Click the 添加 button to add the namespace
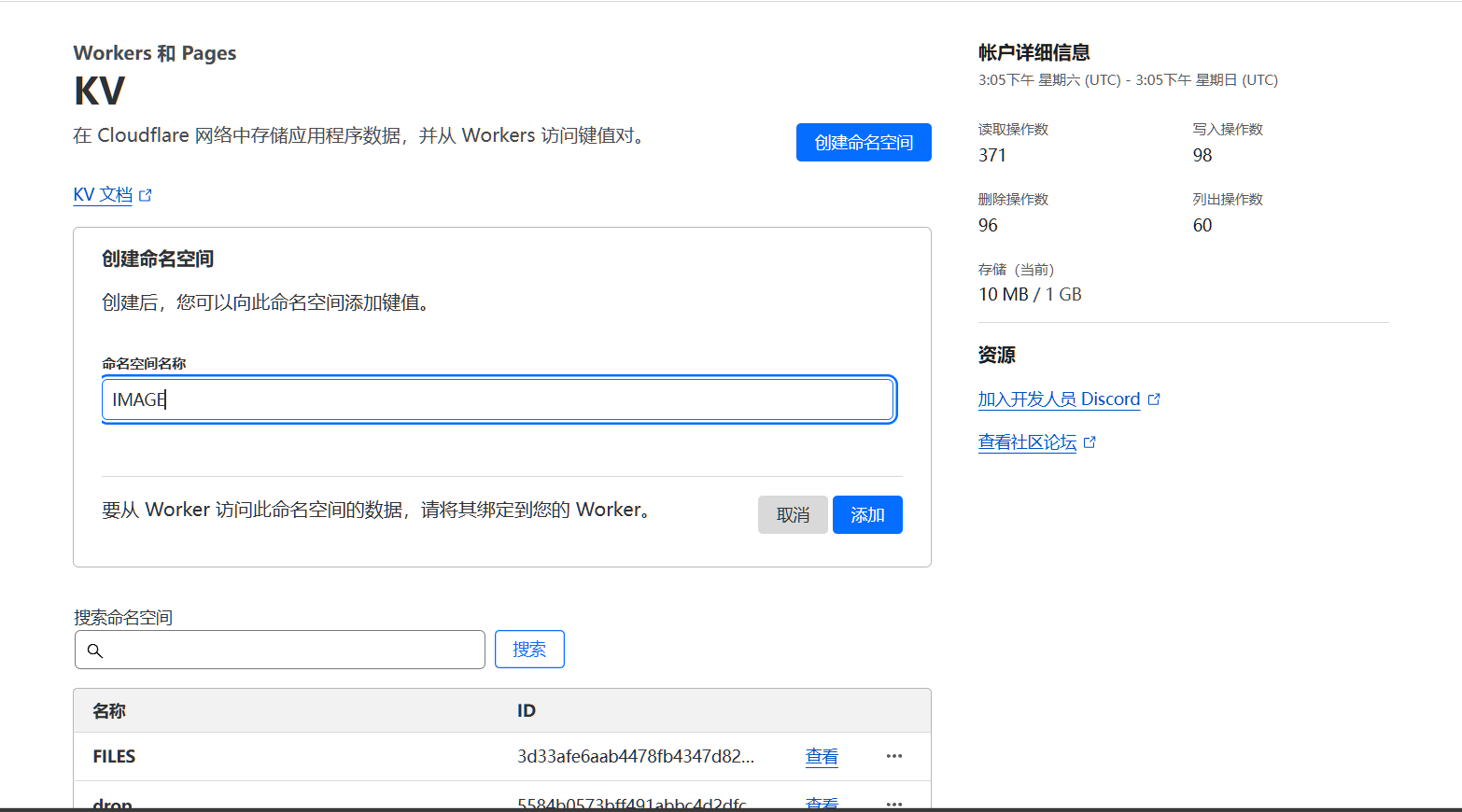1462x812 pixels. [x=866, y=515]
